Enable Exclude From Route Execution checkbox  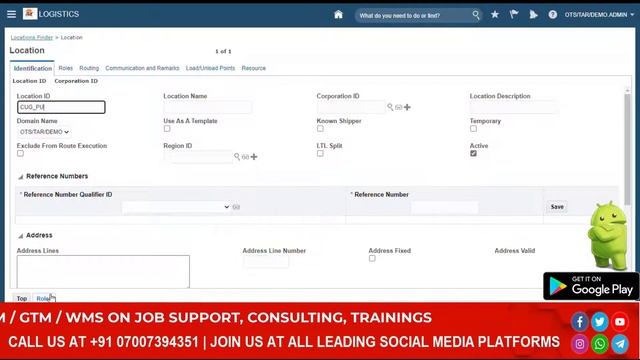20,153
